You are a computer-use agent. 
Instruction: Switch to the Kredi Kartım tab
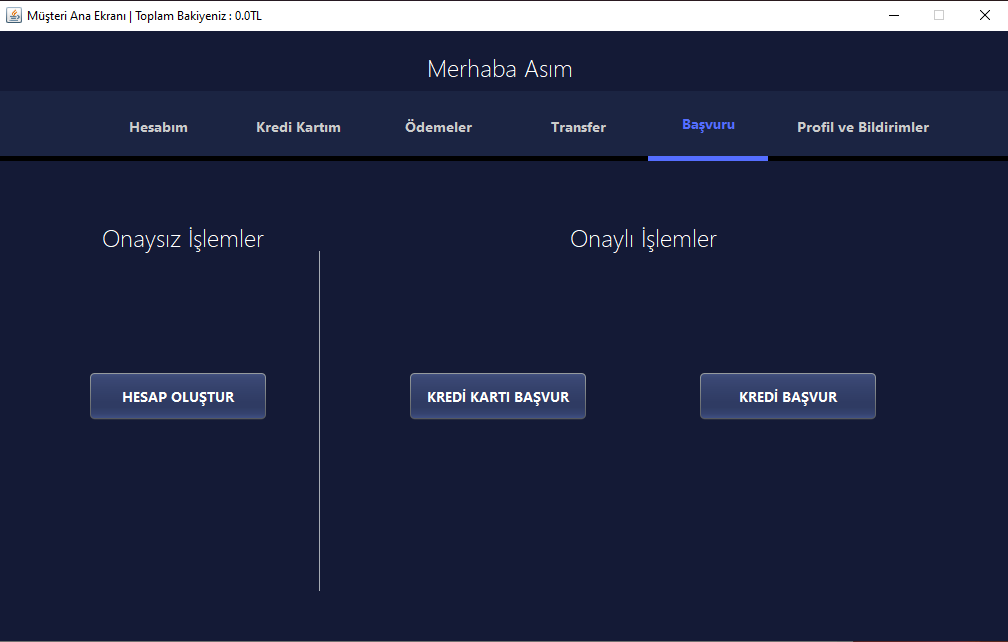(x=298, y=127)
